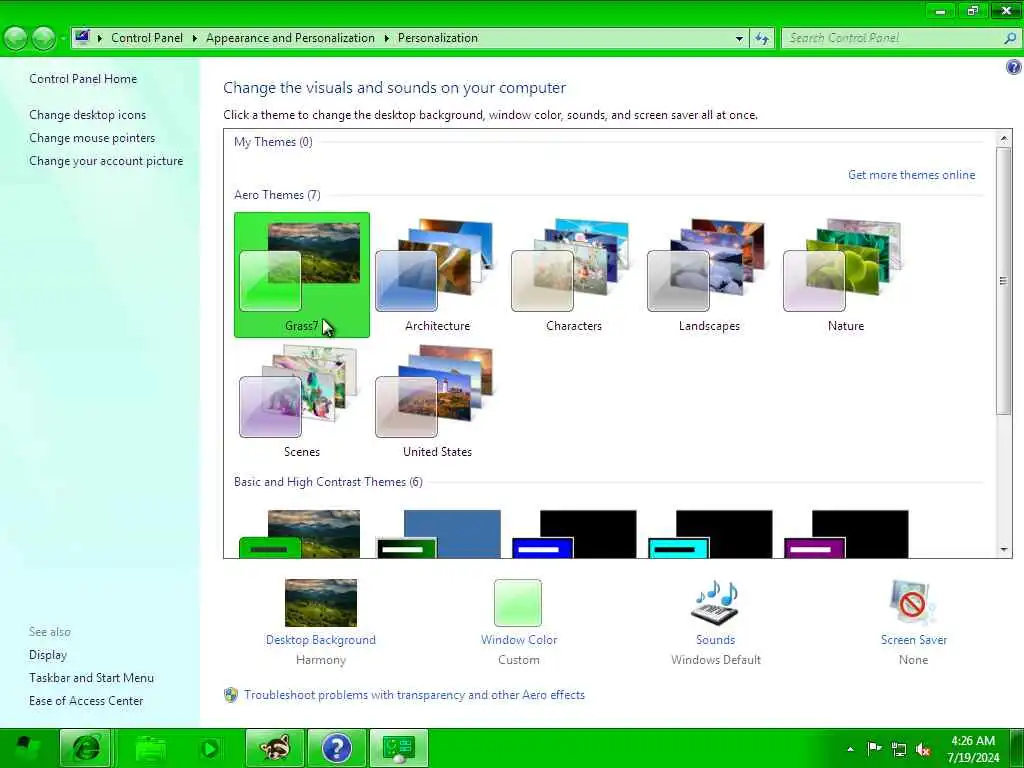Open the address bar history dropdown
Screen dimensions: 1024x768
(x=739, y=39)
